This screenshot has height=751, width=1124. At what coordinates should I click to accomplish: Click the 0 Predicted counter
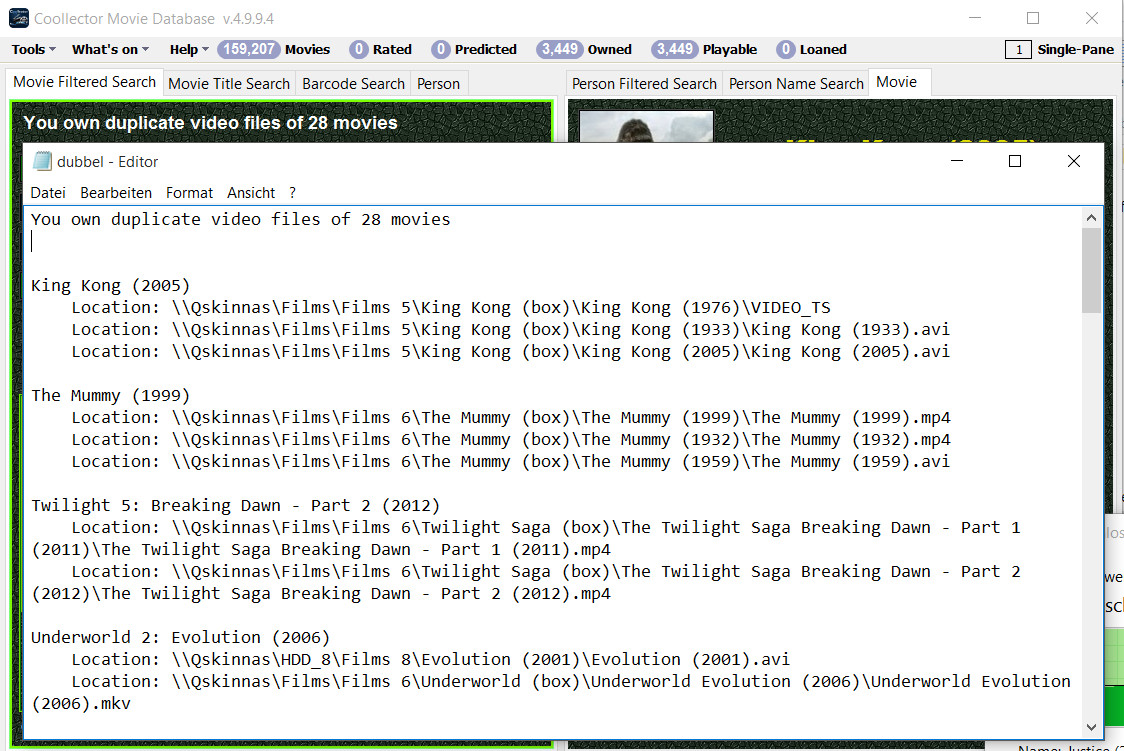474,49
